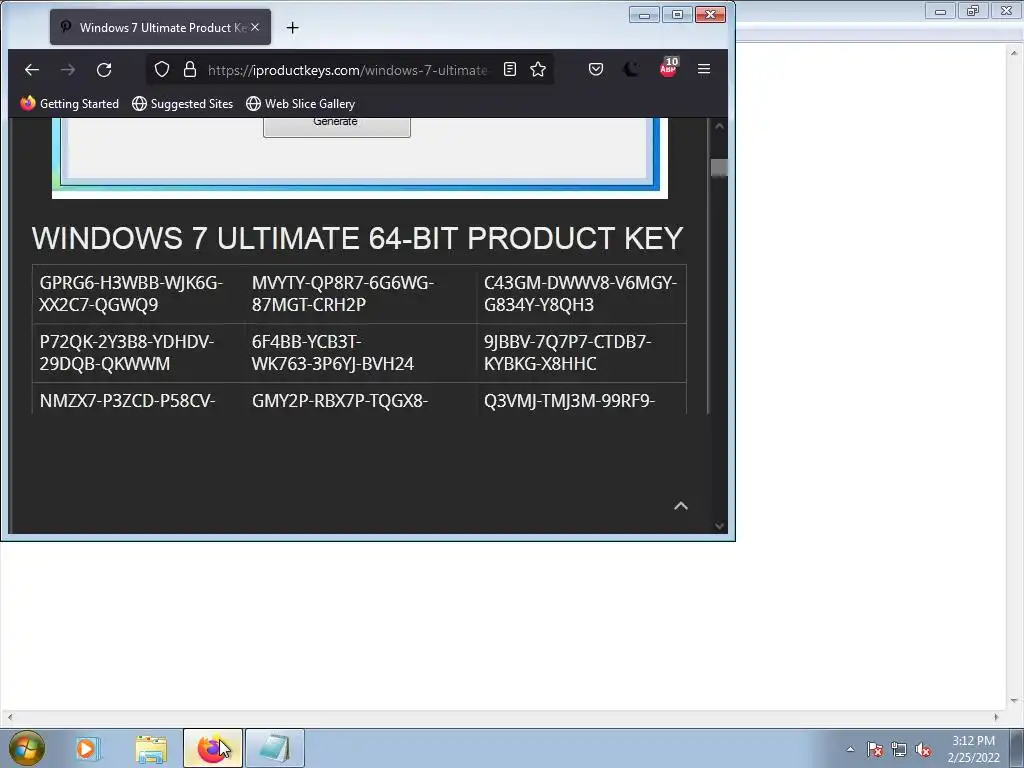
Task: Click key 9JBBV-7Q7P7-CTDB7-KYBKG-X8HHC
Action: [567, 353]
